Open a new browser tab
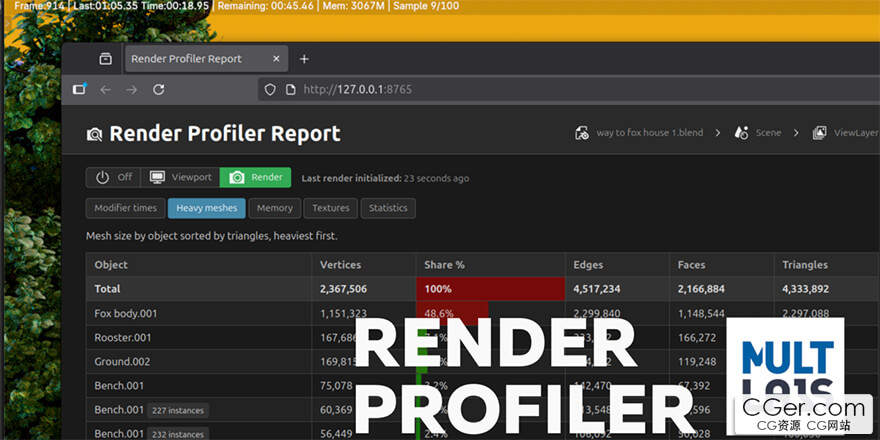The image size is (880, 440). click(304, 59)
